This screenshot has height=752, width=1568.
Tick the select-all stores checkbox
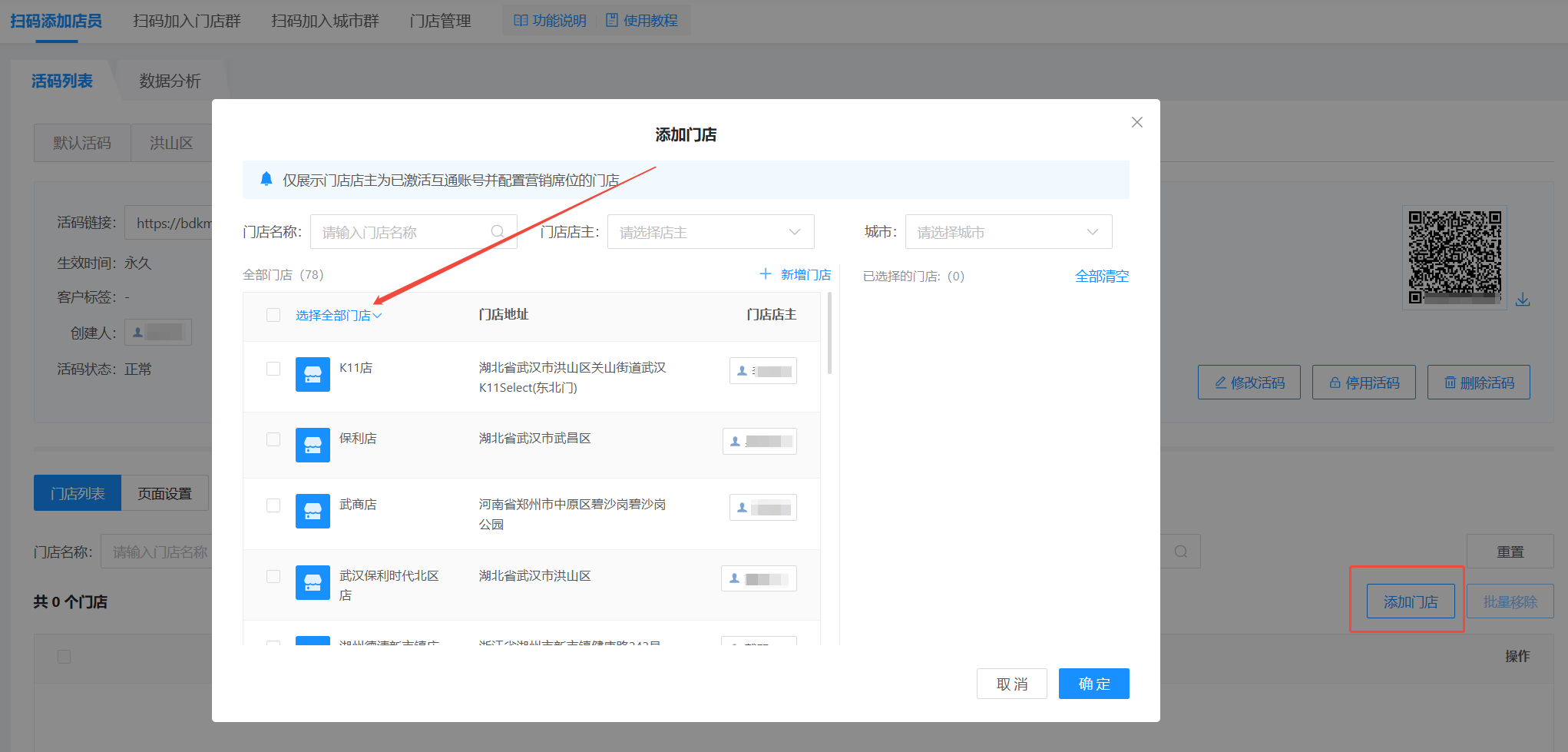point(273,315)
